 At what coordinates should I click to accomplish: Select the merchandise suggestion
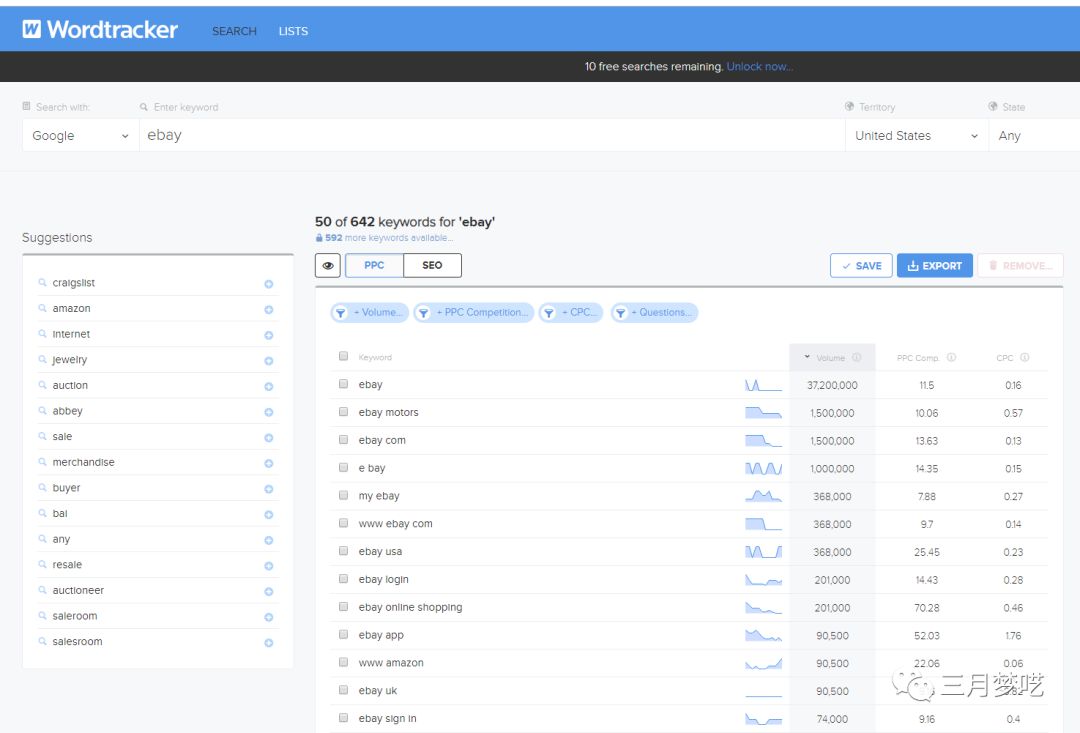point(83,462)
